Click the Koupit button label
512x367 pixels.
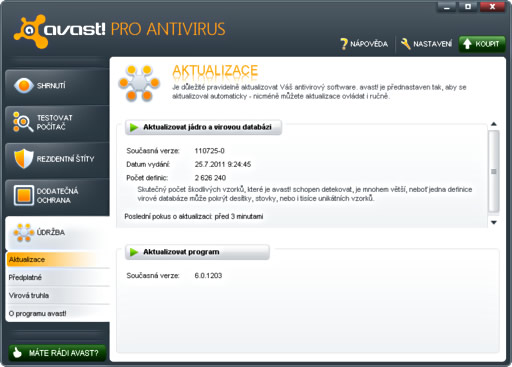[x=487, y=44]
